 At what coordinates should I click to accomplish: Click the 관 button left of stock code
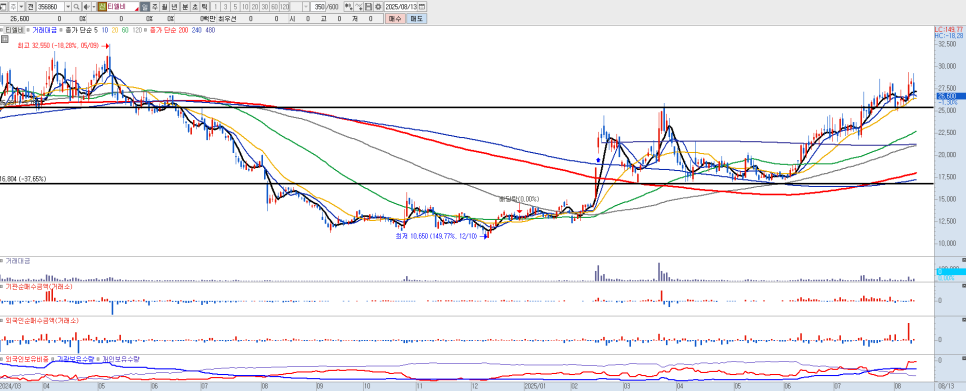[30, 6]
